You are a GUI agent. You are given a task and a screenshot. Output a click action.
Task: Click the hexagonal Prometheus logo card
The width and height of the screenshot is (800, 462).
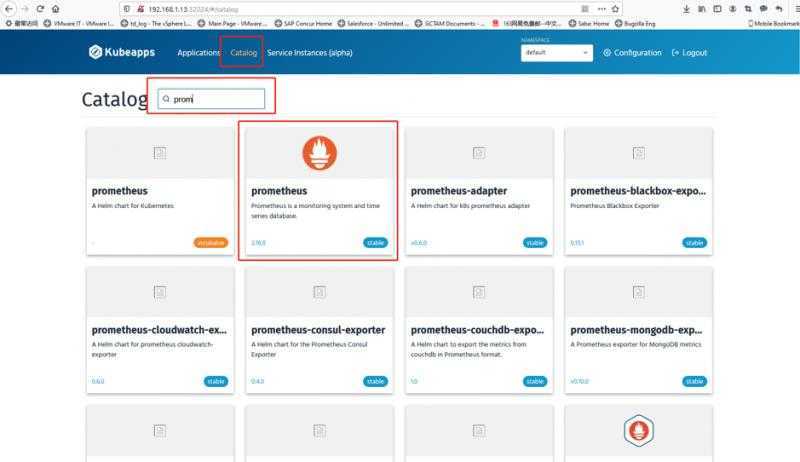pyautogui.click(x=638, y=430)
